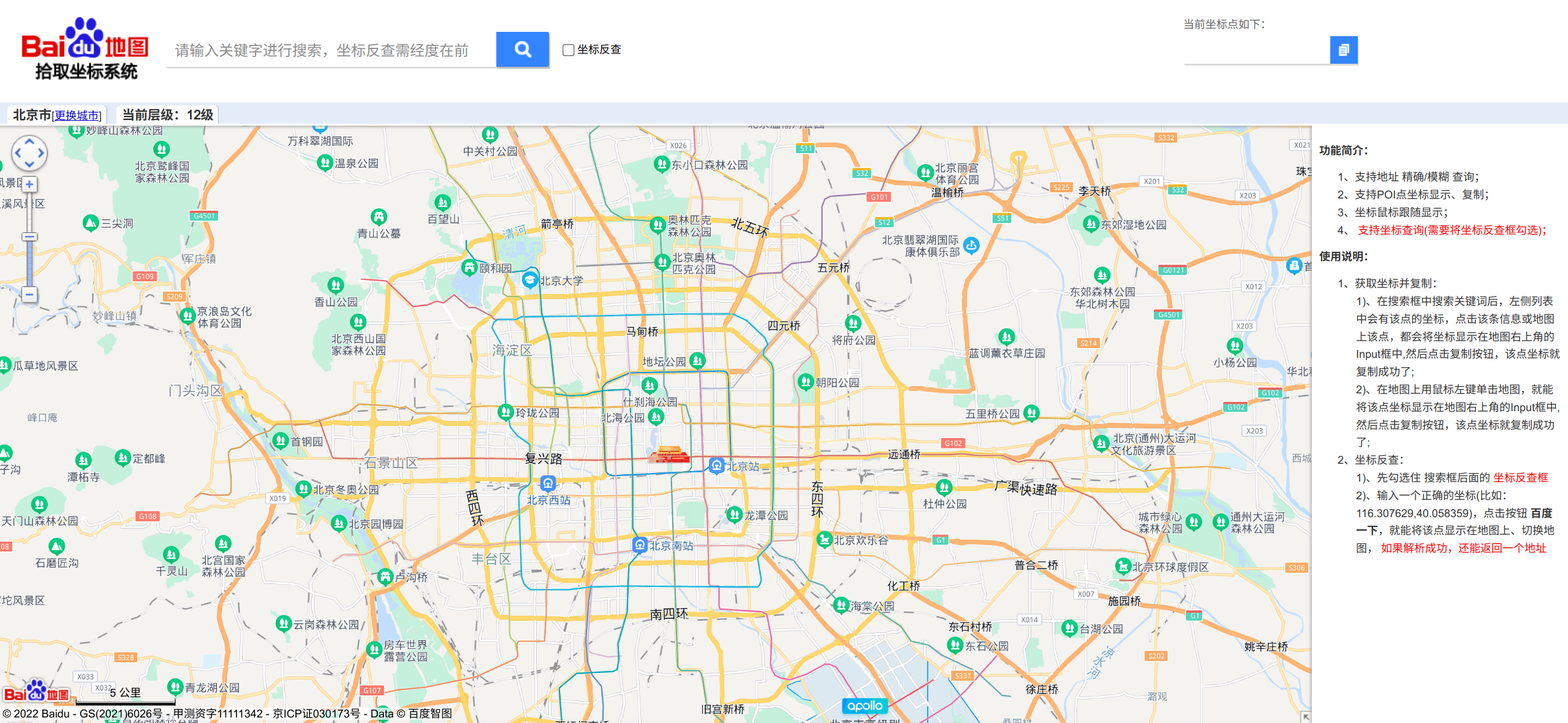This screenshot has width=1568, height=723.
Task: Click the Baidu Map logo at top
Action: 86,49
